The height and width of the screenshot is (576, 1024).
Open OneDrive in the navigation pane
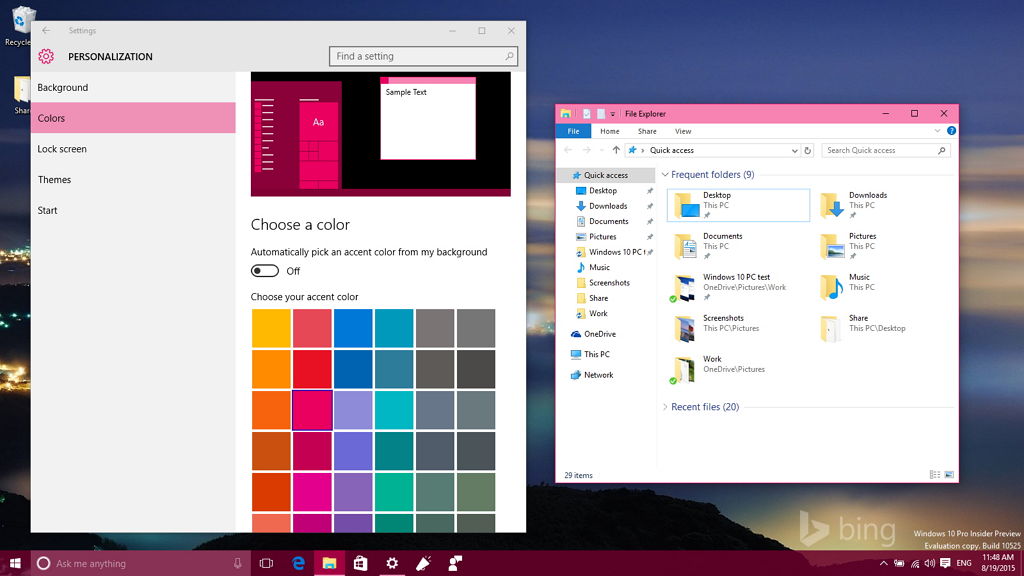(601, 333)
